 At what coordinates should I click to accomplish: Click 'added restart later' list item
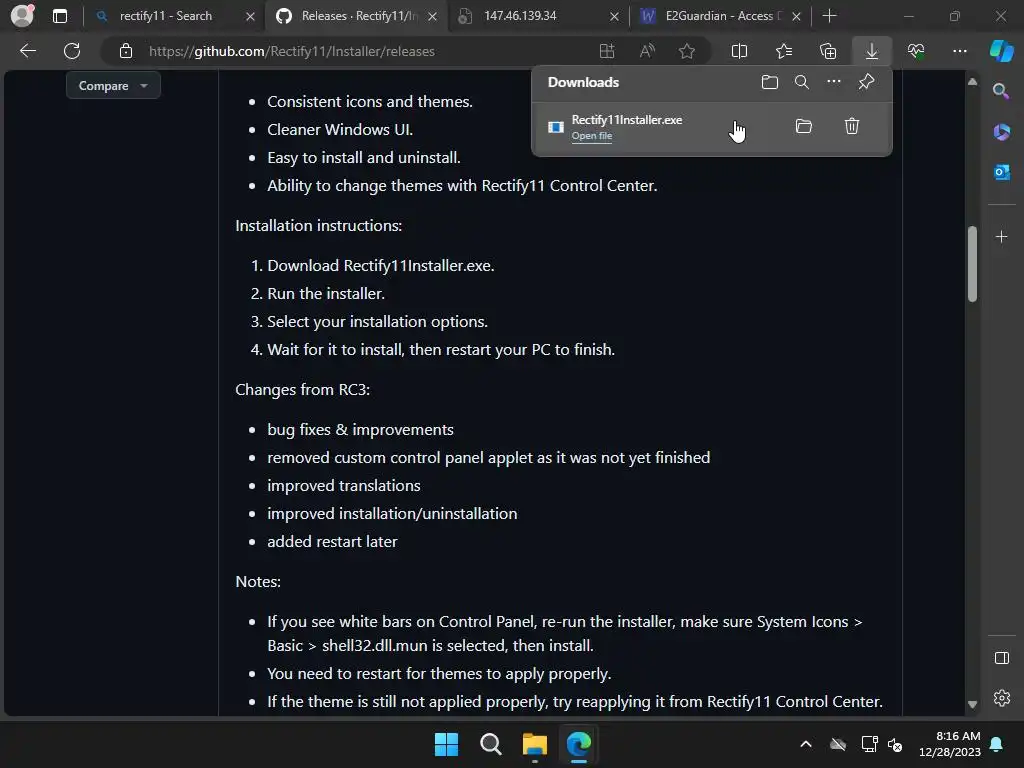tap(332, 542)
